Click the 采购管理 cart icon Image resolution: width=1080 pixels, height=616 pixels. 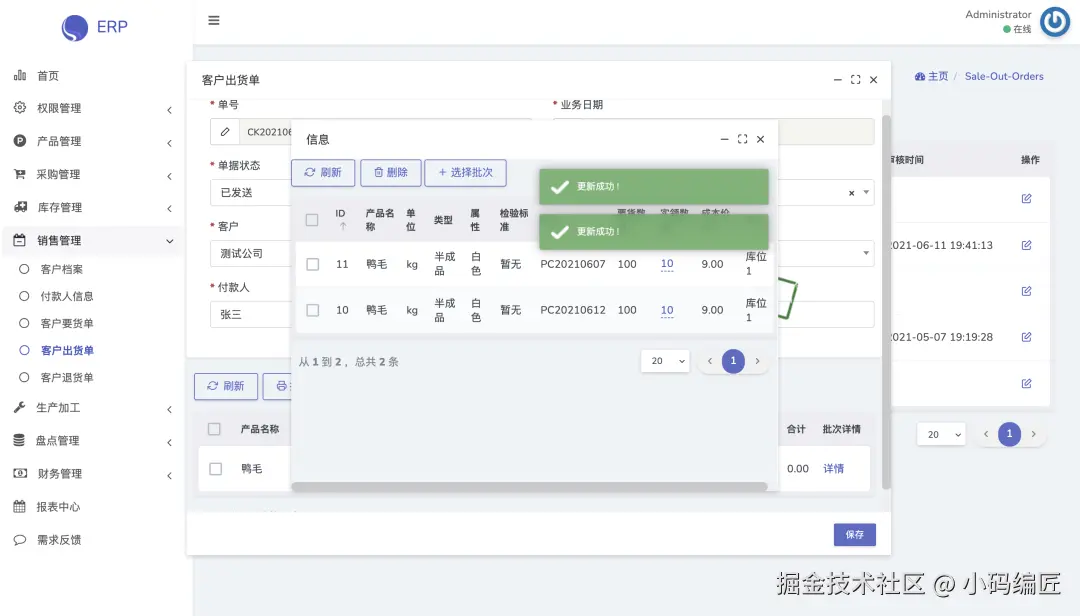(20, 174)
